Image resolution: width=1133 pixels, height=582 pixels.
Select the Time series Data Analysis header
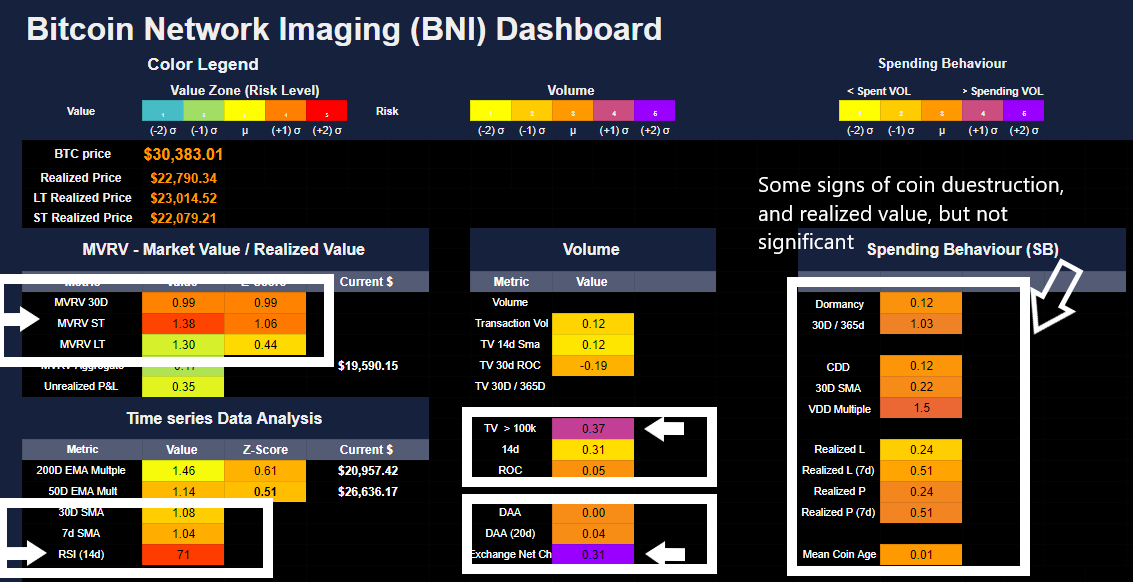pyautogui.click(x=224, y=418)
